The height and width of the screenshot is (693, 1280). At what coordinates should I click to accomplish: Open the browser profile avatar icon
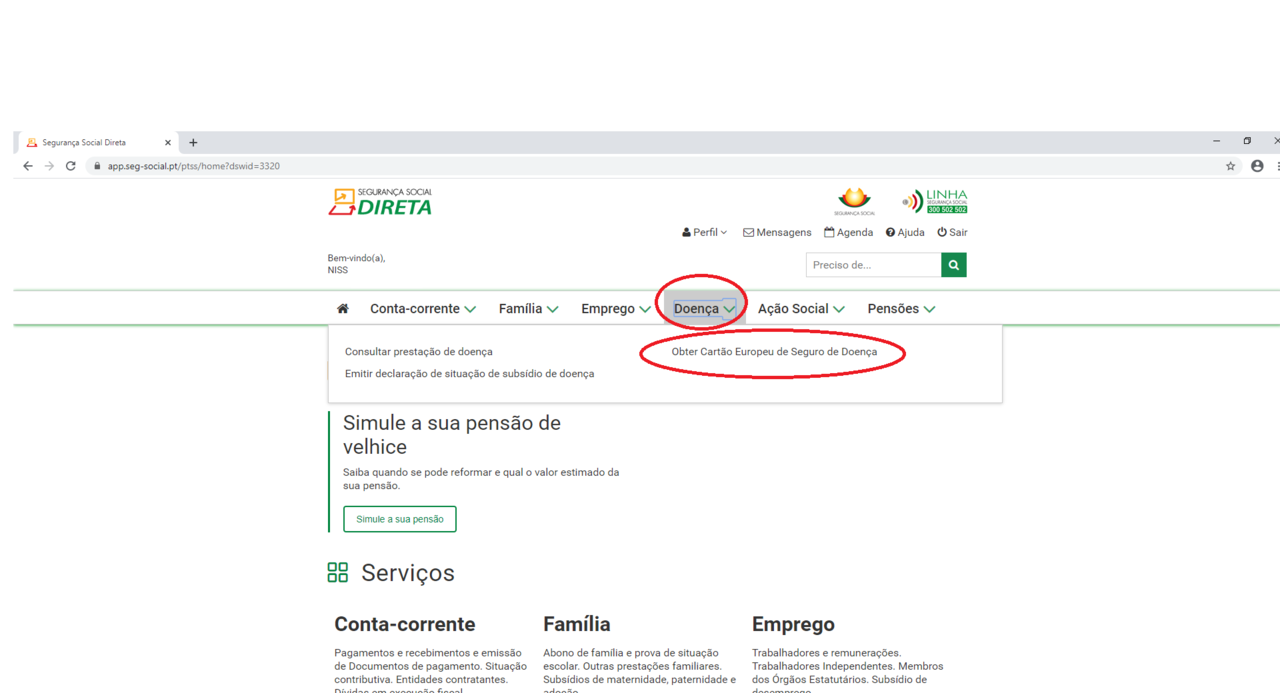coord(1257,166)
